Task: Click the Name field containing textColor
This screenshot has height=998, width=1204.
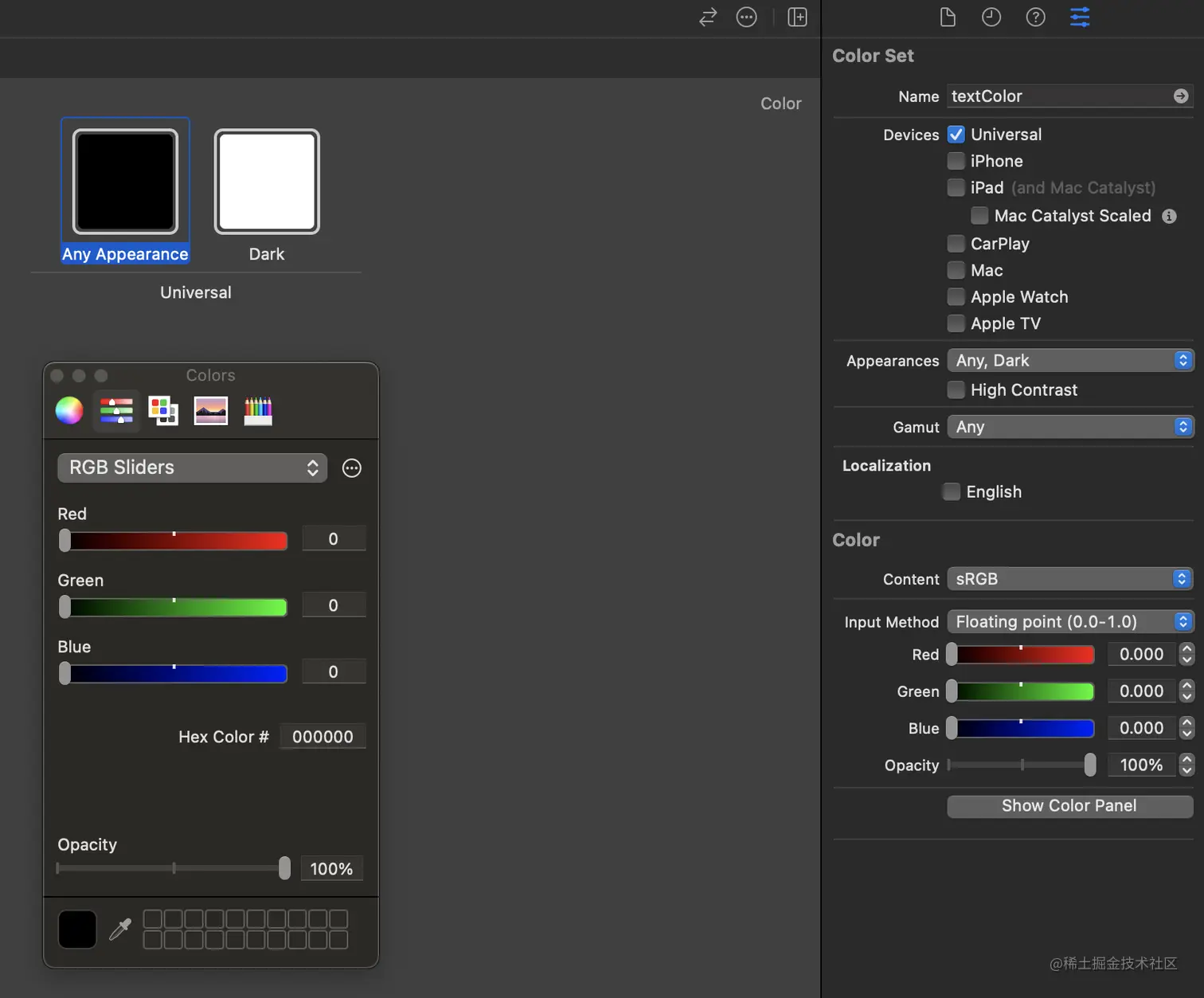Action: click(1069, 96)
